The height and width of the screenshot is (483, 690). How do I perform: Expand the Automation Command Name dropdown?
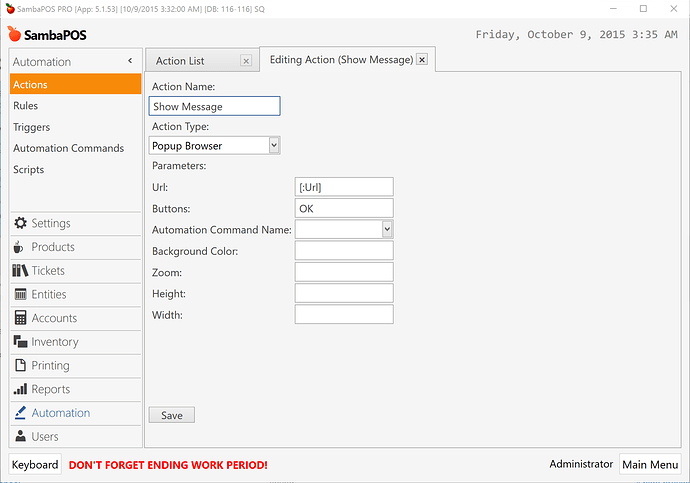(387, 229)
